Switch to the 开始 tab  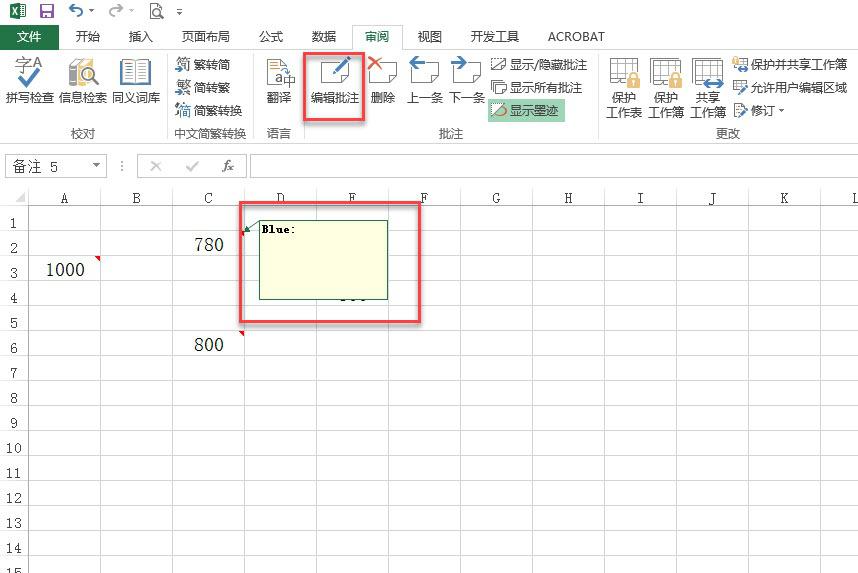coord(88,37)
